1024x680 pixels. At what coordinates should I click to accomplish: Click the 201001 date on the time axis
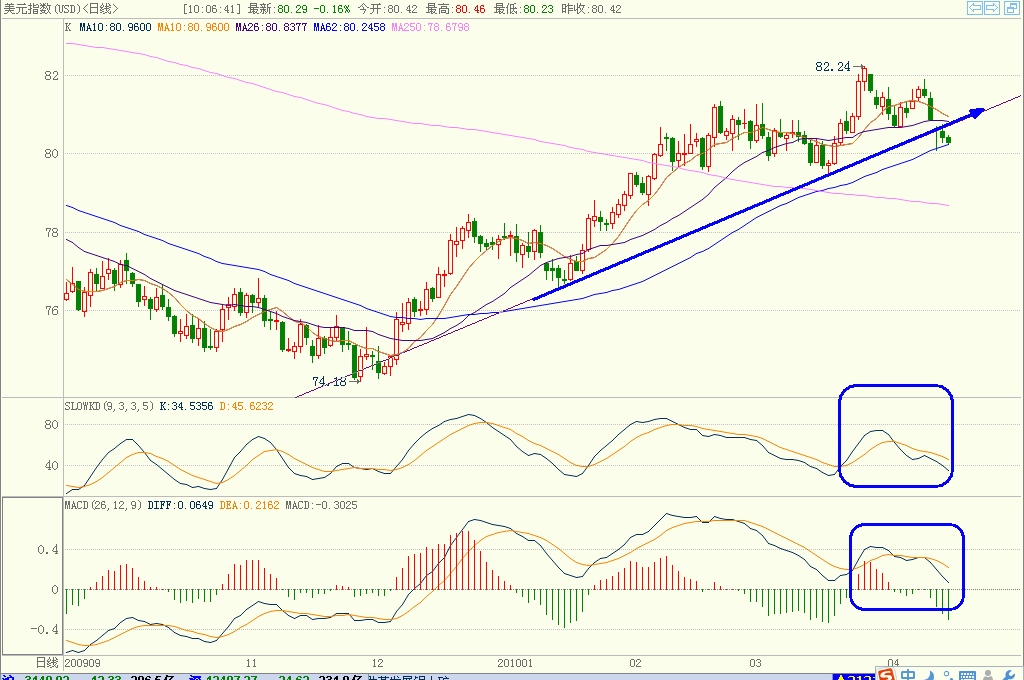pyautogui.click(x=515, y=663)
